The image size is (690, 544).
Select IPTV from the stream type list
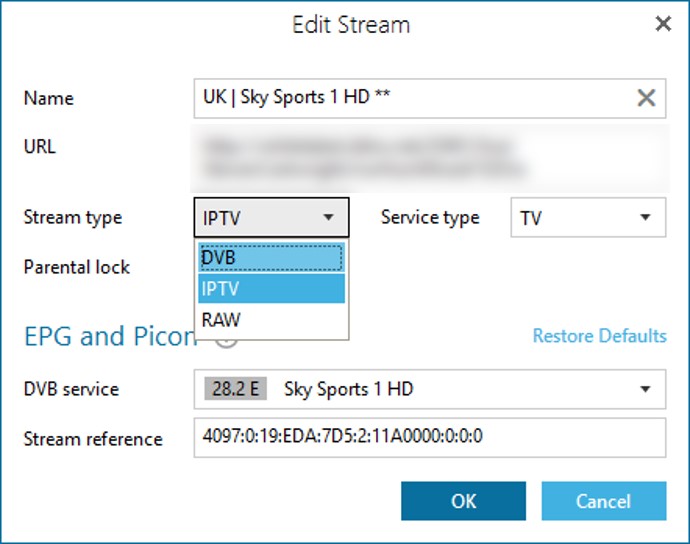272,289
